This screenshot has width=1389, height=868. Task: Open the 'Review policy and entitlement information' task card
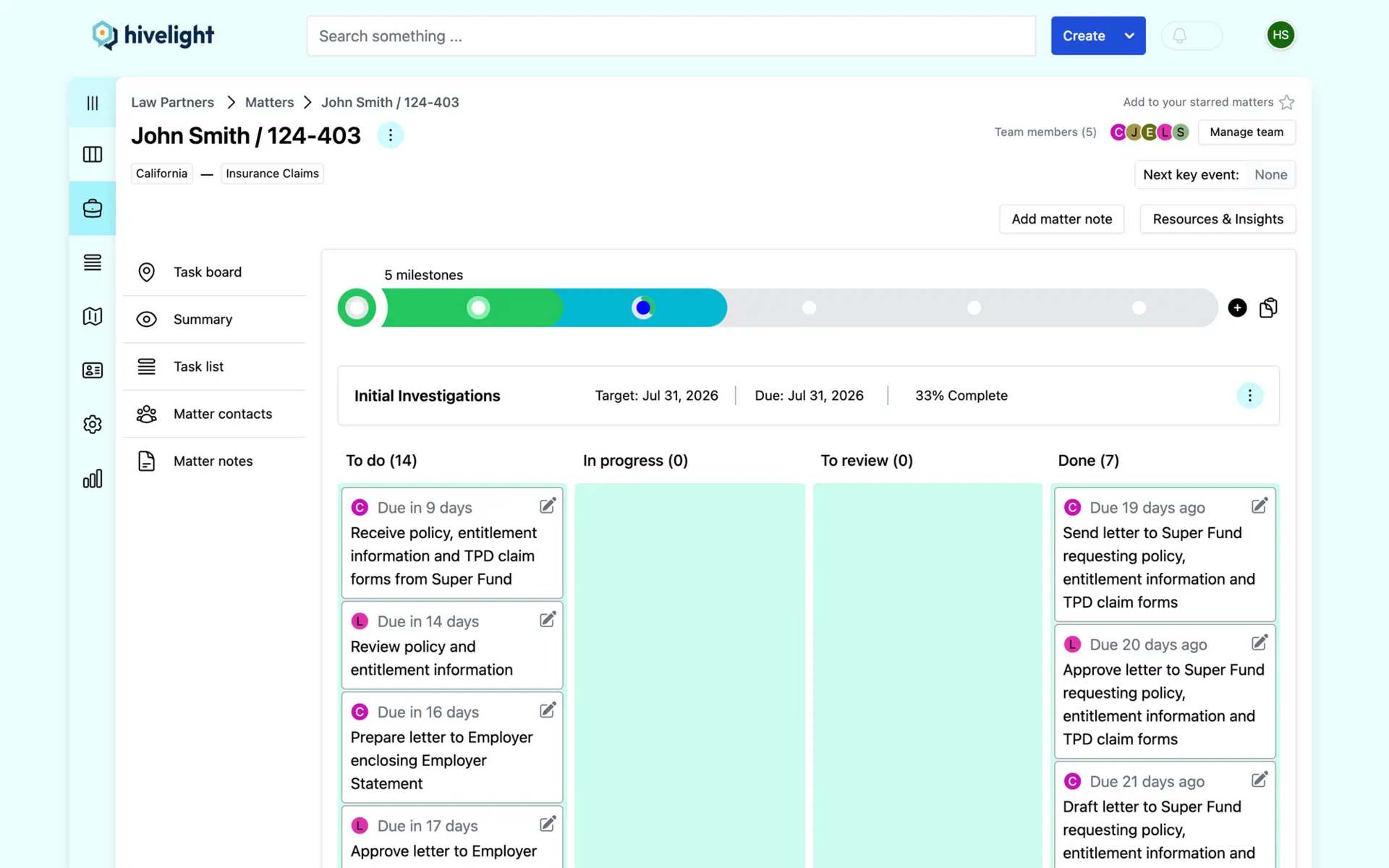click(452, 646)
